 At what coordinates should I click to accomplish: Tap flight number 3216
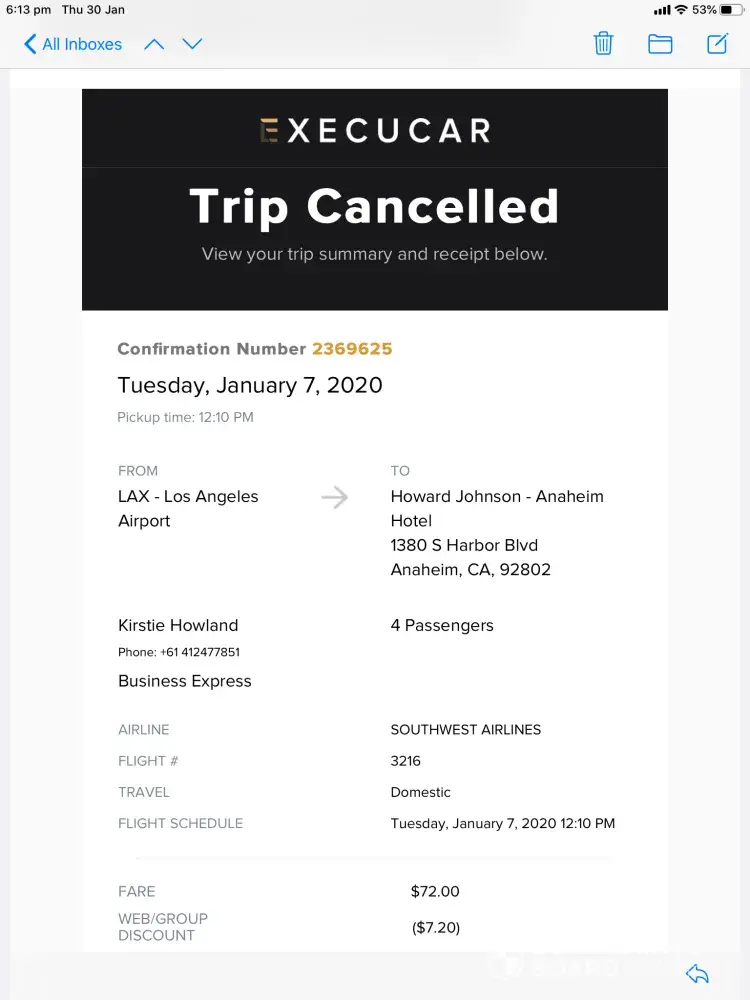point(405,761)
